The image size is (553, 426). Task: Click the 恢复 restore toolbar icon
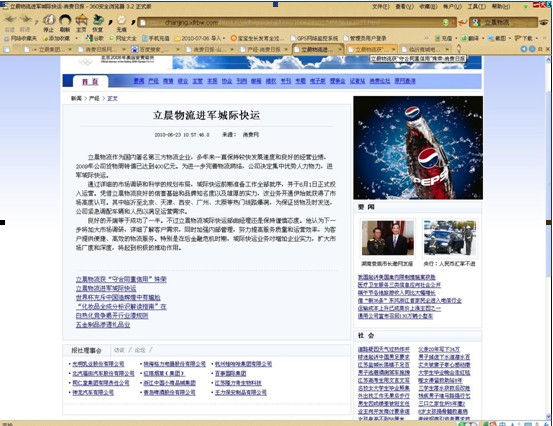(98, 20)
